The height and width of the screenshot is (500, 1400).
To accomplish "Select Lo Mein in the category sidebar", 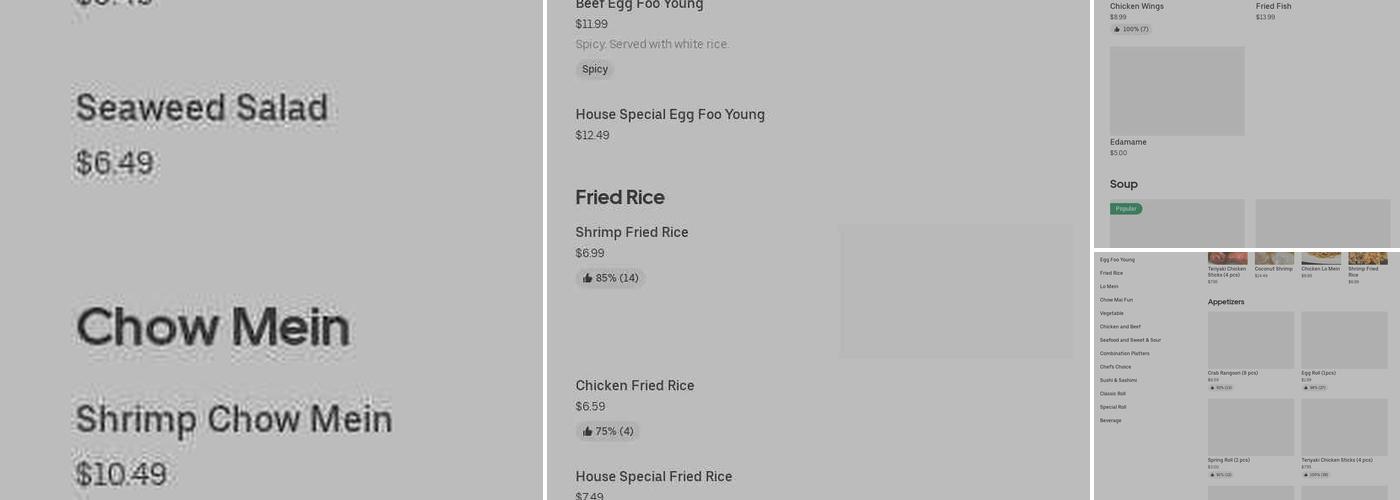I will coord(1109,287).
